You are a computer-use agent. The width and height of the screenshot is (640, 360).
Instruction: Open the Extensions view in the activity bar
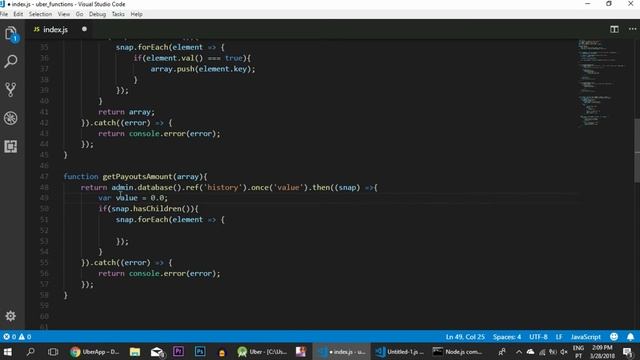11,146
